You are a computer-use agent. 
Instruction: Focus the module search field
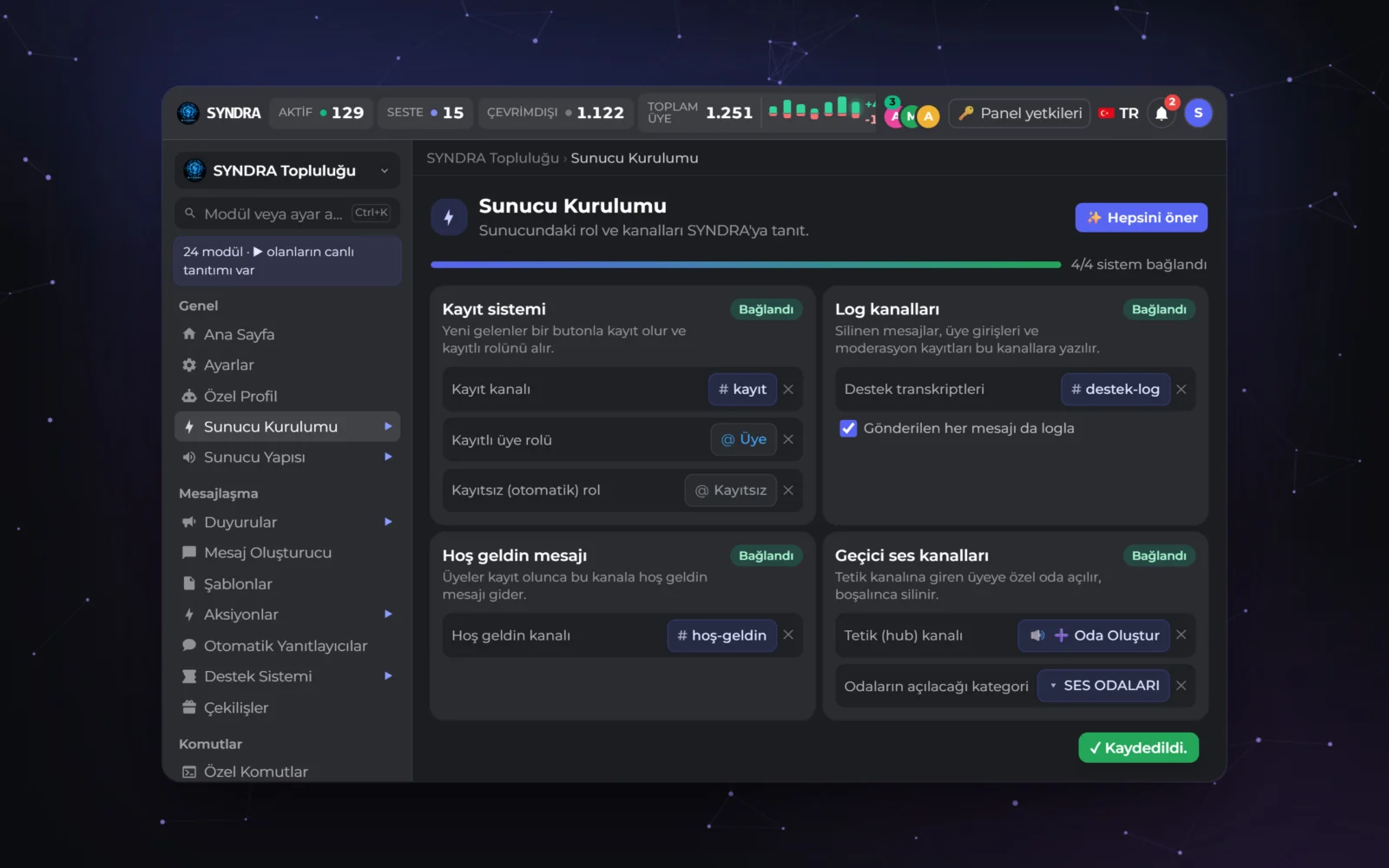287,214
